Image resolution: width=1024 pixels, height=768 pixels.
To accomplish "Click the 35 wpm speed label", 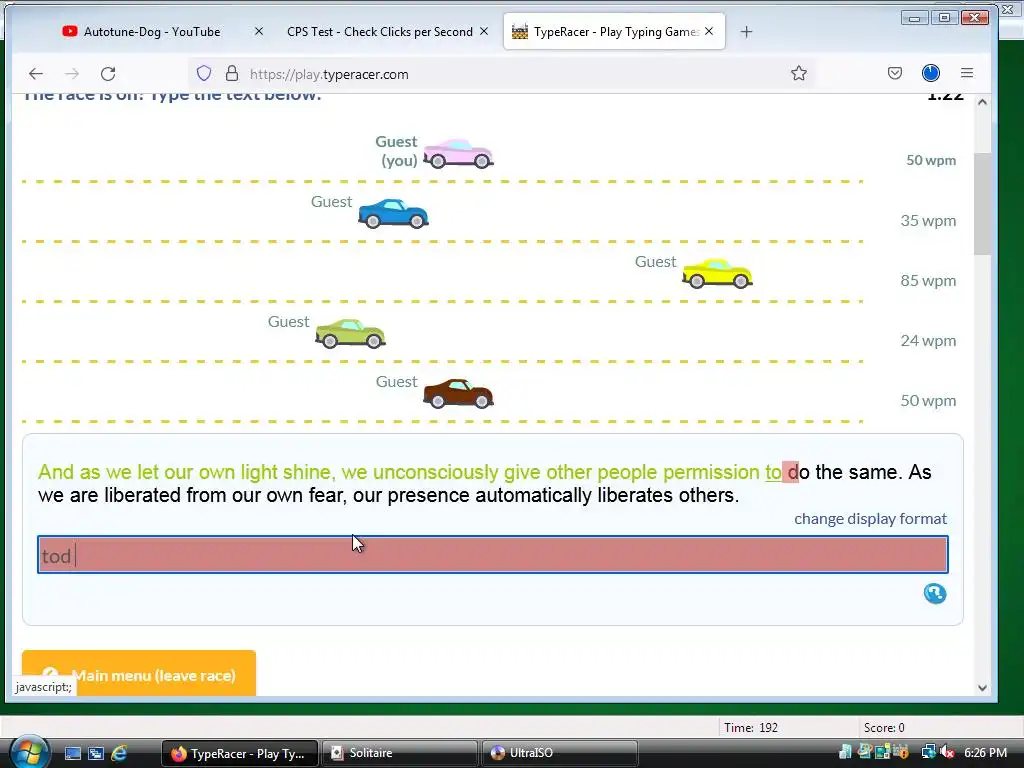I will click(928, 221).
